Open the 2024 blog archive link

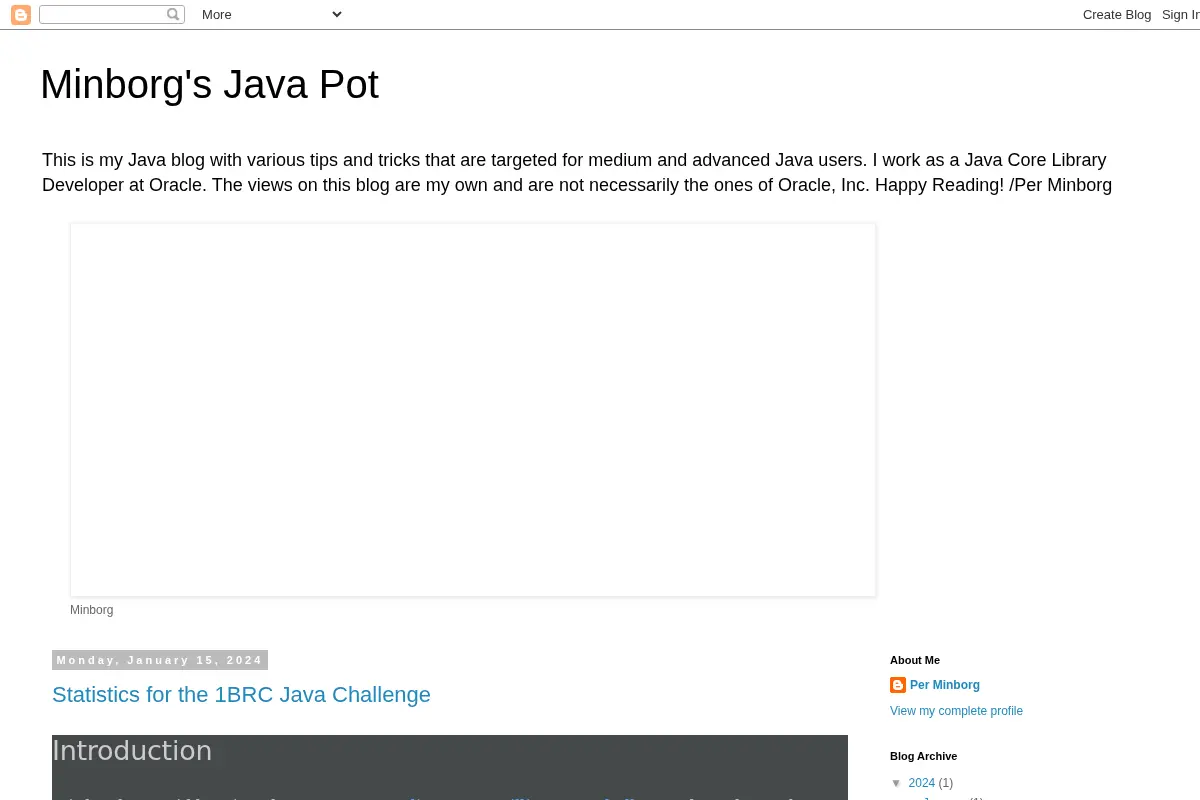[921, 783]
